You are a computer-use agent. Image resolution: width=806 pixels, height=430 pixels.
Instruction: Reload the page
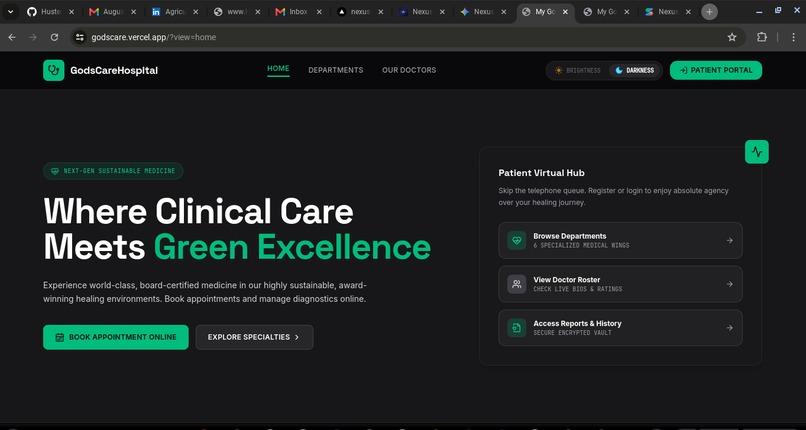tap(54, 37)
